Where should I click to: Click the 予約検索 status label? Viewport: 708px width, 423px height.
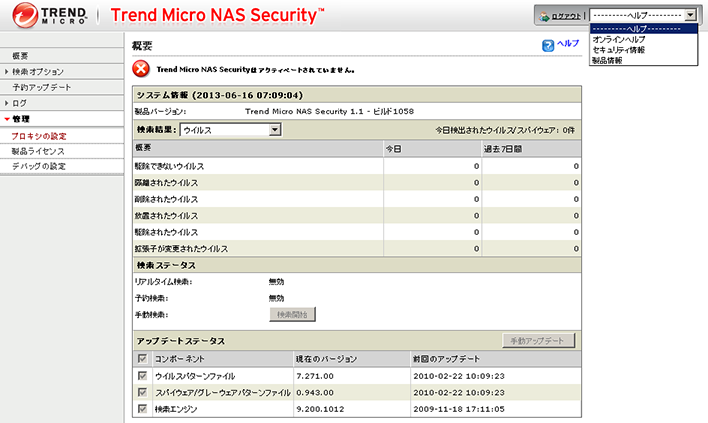[x=152, y=298]
